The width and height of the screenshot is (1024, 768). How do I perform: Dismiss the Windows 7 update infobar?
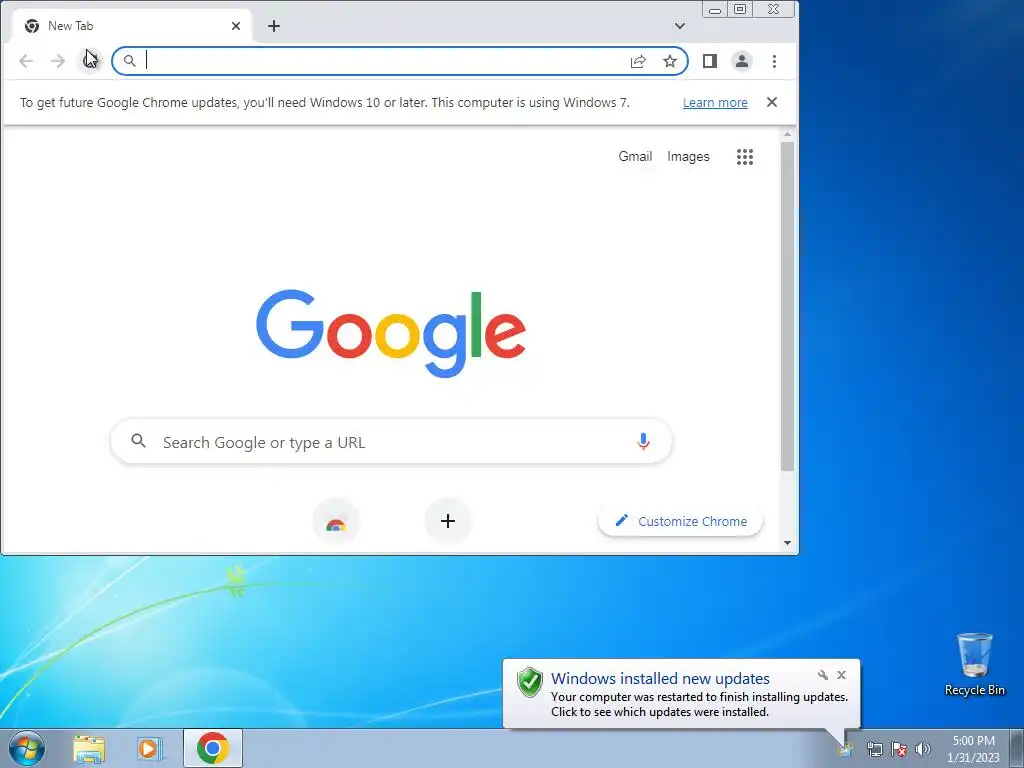click(x=772, y=102)
